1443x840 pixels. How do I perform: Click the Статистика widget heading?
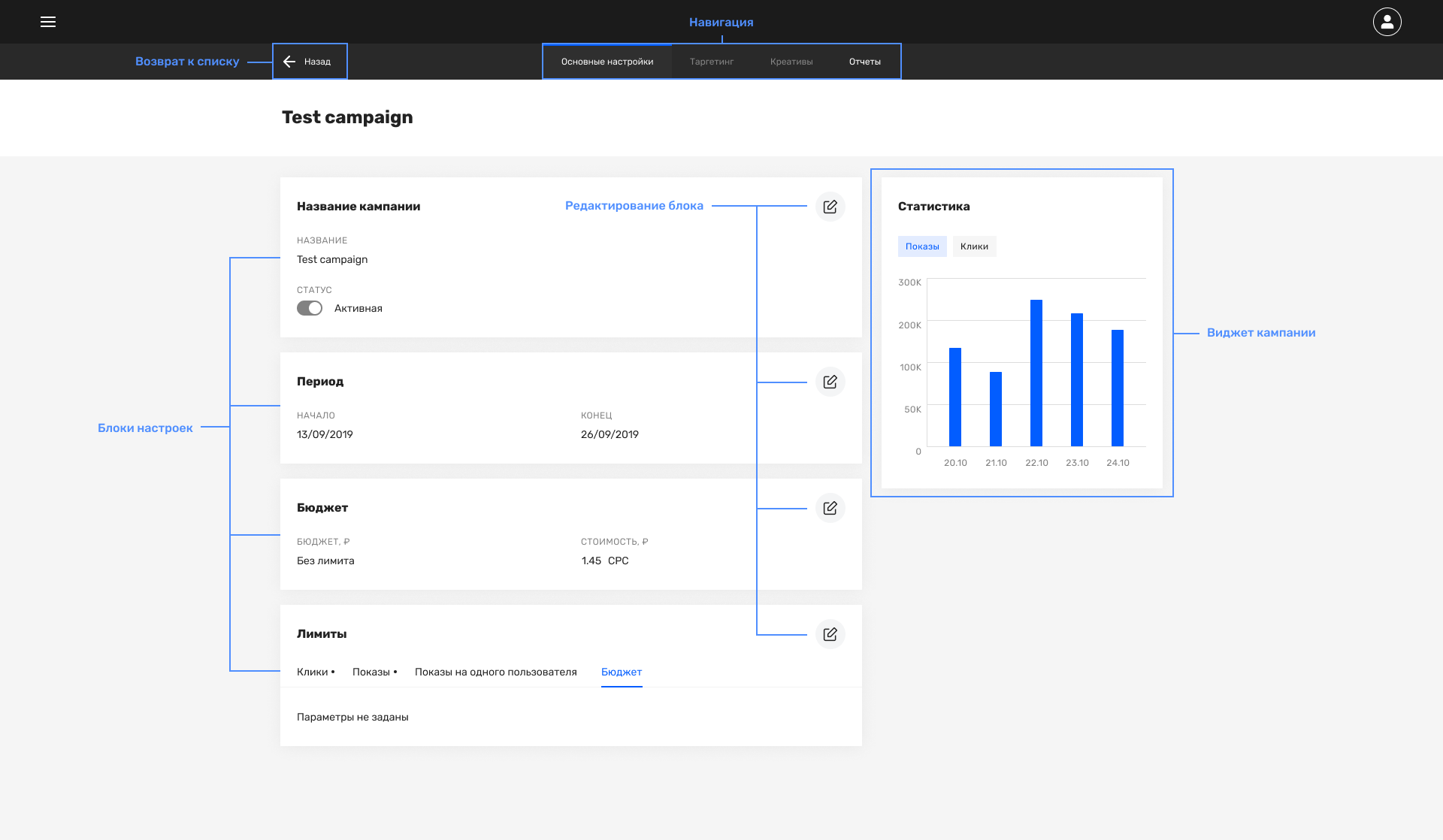(x=933, y=207)
